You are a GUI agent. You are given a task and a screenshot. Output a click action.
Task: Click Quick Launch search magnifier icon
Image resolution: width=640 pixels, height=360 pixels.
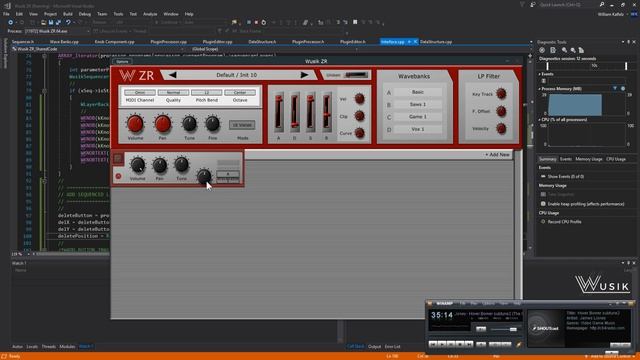click(602, 4)
